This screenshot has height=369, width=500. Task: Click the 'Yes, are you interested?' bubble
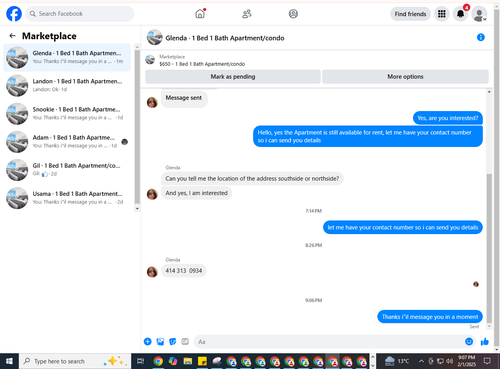(448, 118)
